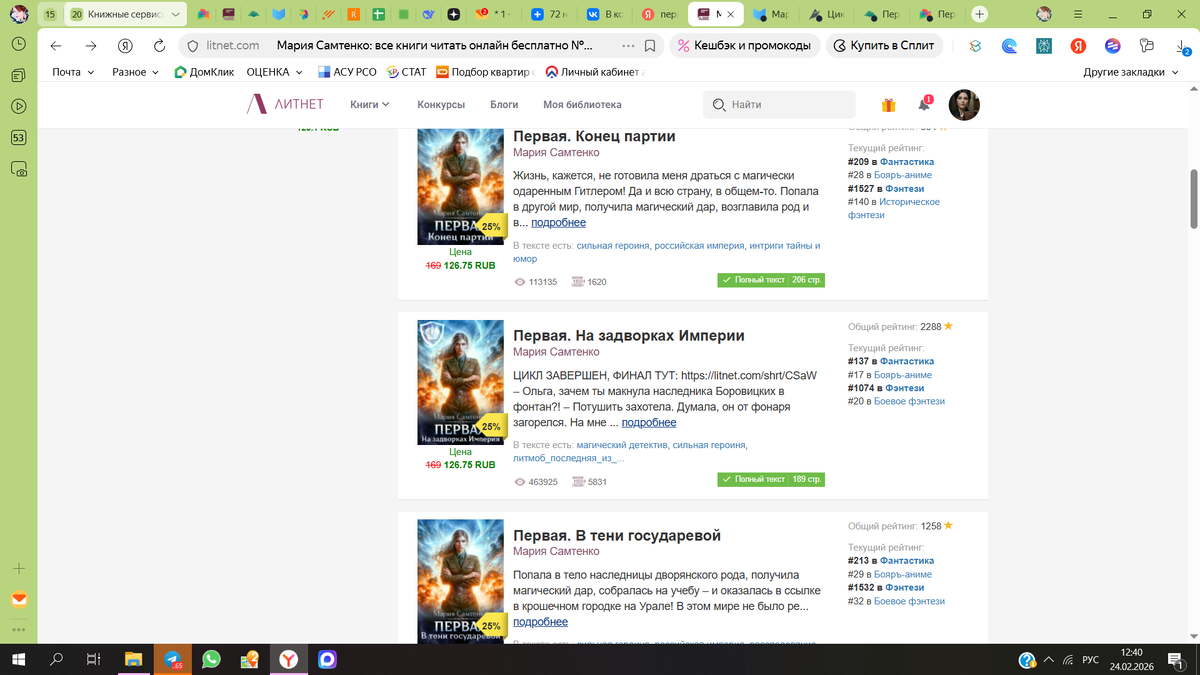Viewport: 1200px width, 675px height.
Task: Open the three-dot address bar menu
Action: click(x=628, y=46)
